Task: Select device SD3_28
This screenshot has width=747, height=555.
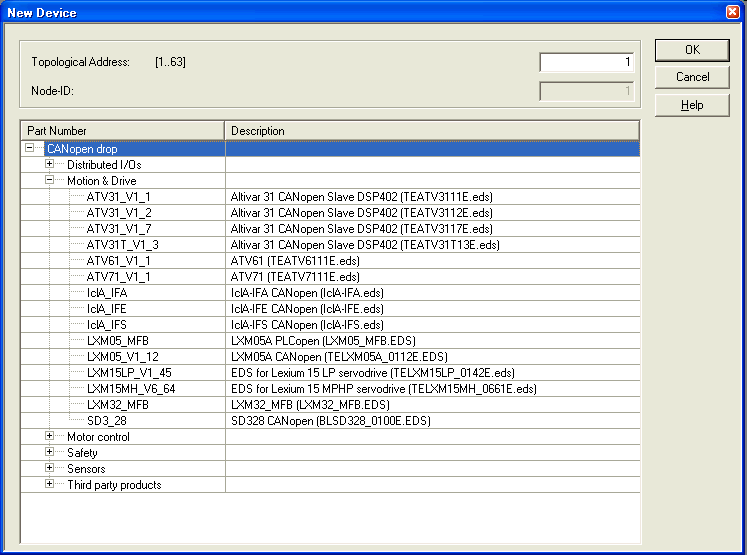Action: (107, 421)
